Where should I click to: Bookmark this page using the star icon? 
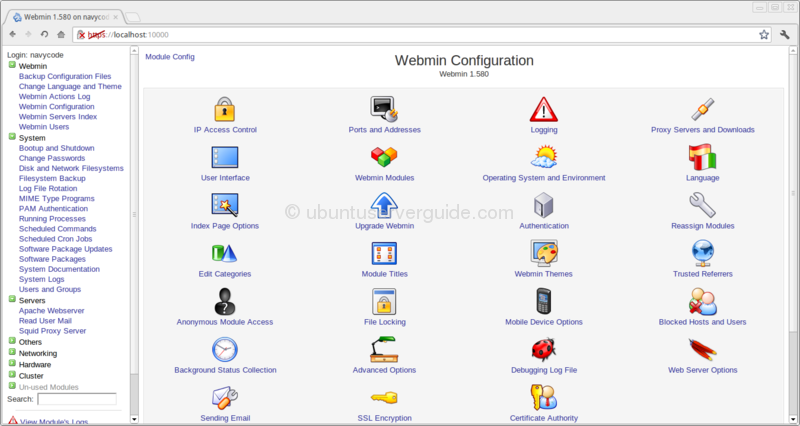(x=763, y=34)
